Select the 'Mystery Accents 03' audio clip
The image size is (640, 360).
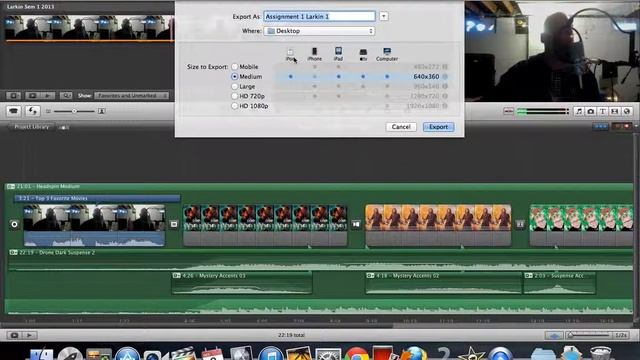coord(242,283)
